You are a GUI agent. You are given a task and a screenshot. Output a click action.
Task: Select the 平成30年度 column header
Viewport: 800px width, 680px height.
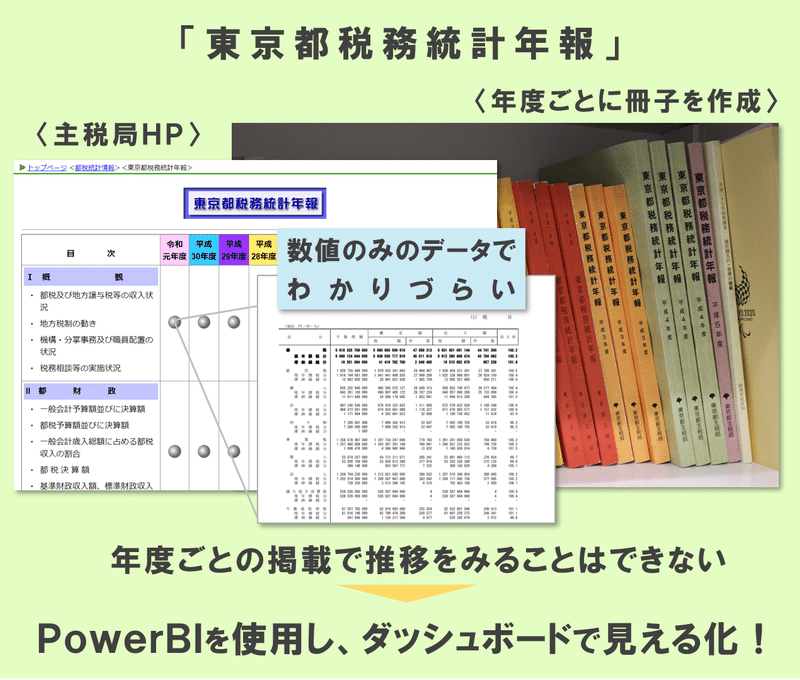pos(204,250)
